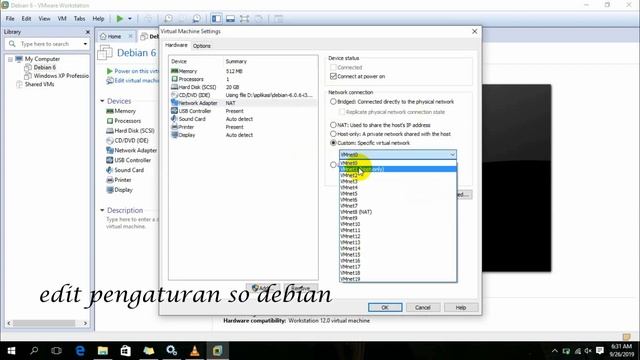Choose VMnet19 from the dropdown list

398,279
